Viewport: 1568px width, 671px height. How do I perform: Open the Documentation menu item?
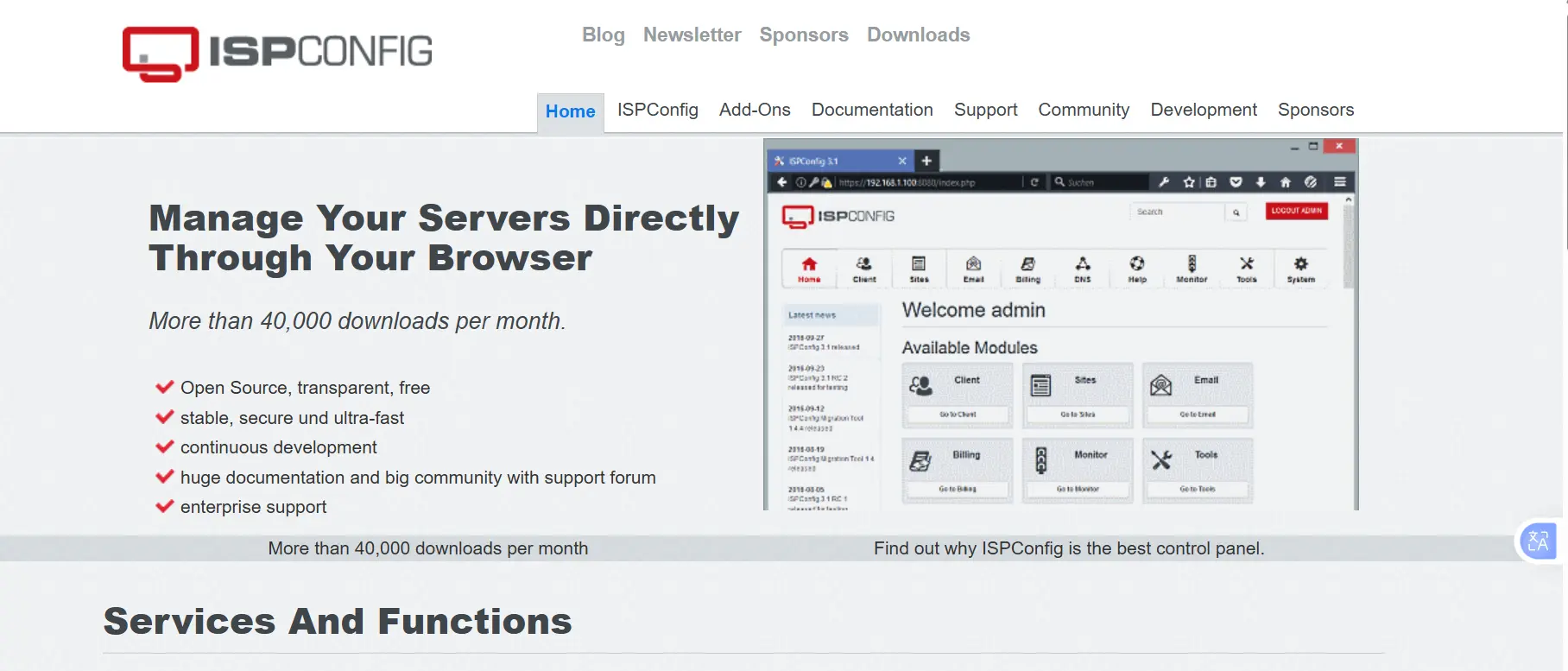tap(872, 111)
